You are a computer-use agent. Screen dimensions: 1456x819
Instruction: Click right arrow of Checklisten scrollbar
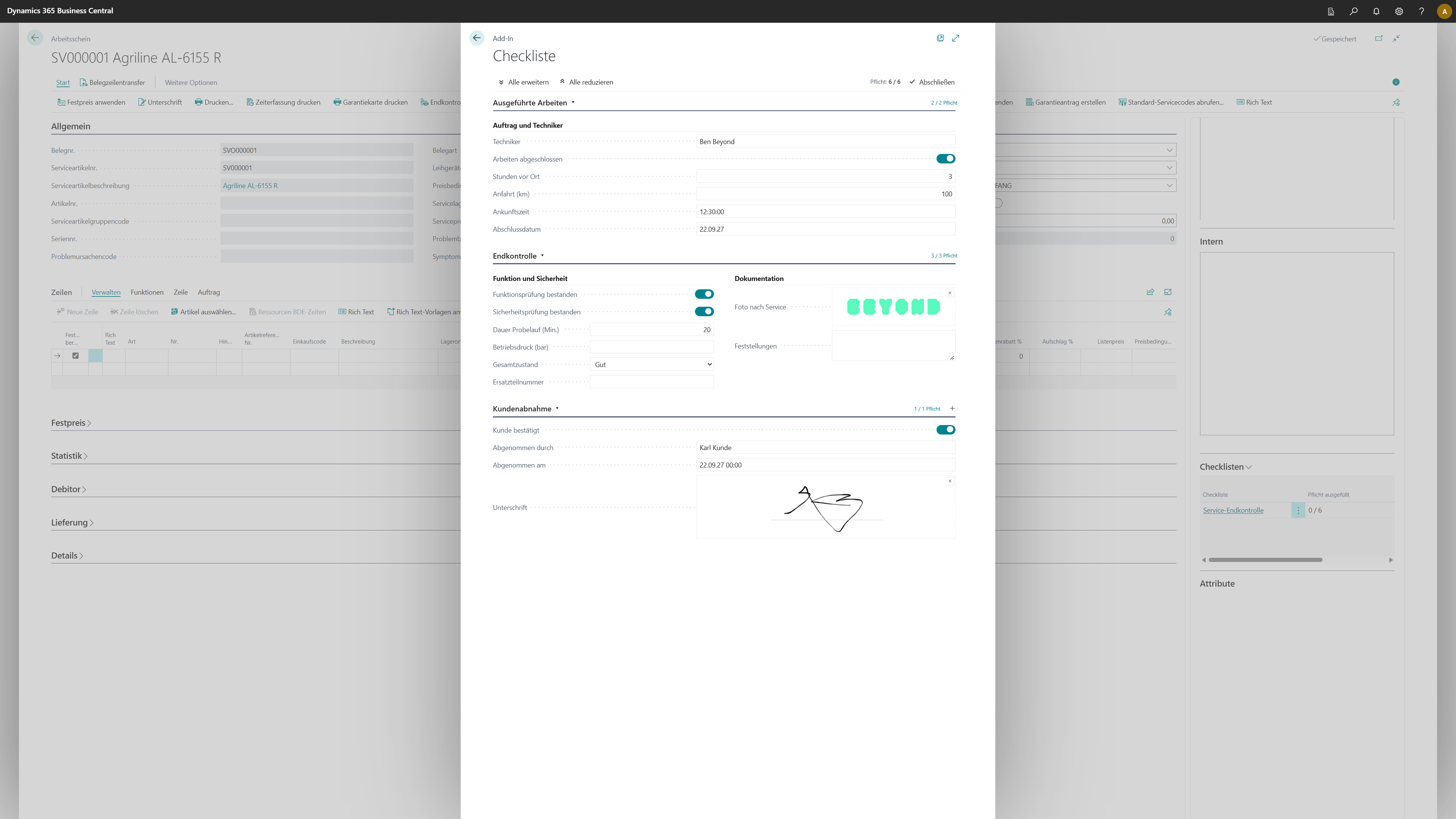tap(1390, 560)
